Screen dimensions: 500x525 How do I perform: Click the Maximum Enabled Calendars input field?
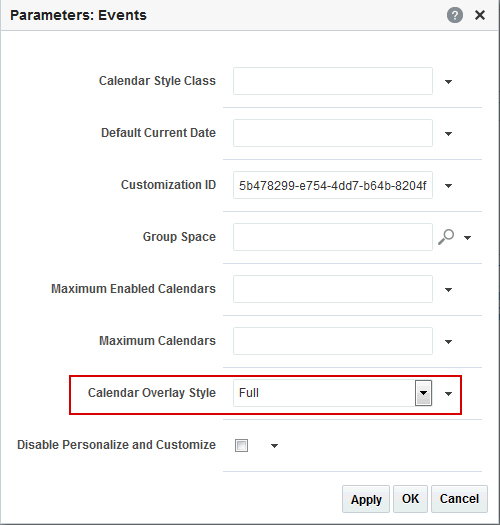333,289
